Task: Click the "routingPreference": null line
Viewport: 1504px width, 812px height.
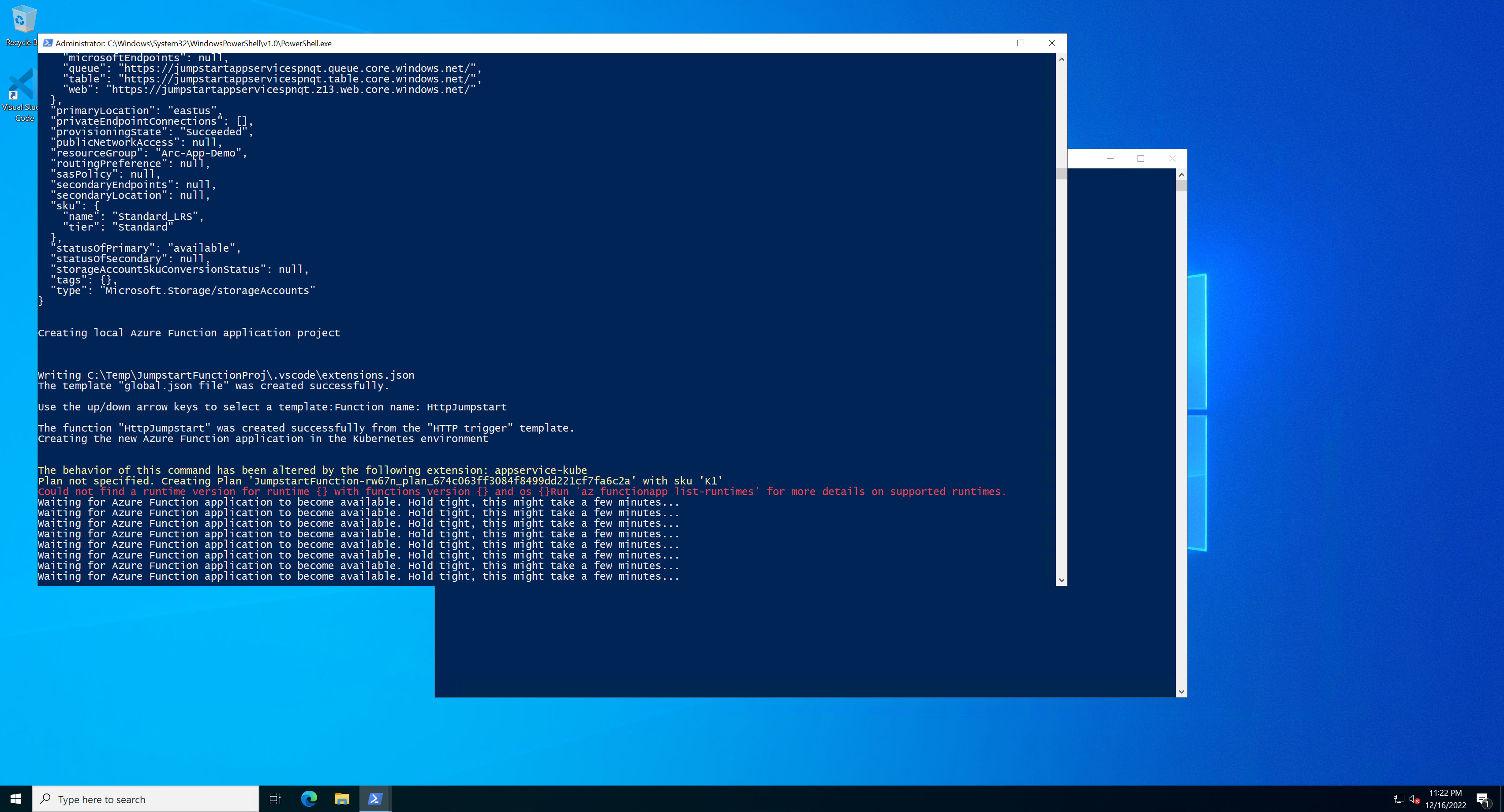Action: (130, 164)
